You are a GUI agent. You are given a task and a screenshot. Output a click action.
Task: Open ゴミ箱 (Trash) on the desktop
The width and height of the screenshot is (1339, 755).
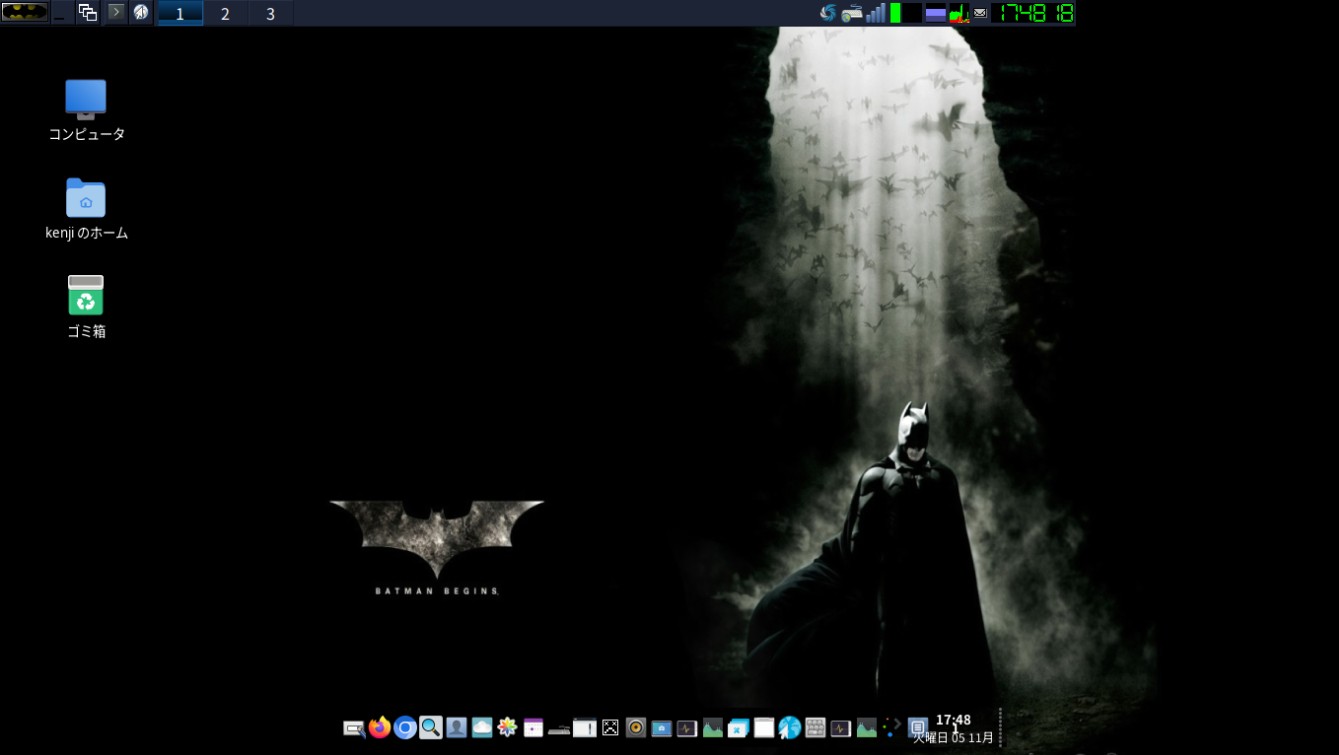(x=86, y=296)
